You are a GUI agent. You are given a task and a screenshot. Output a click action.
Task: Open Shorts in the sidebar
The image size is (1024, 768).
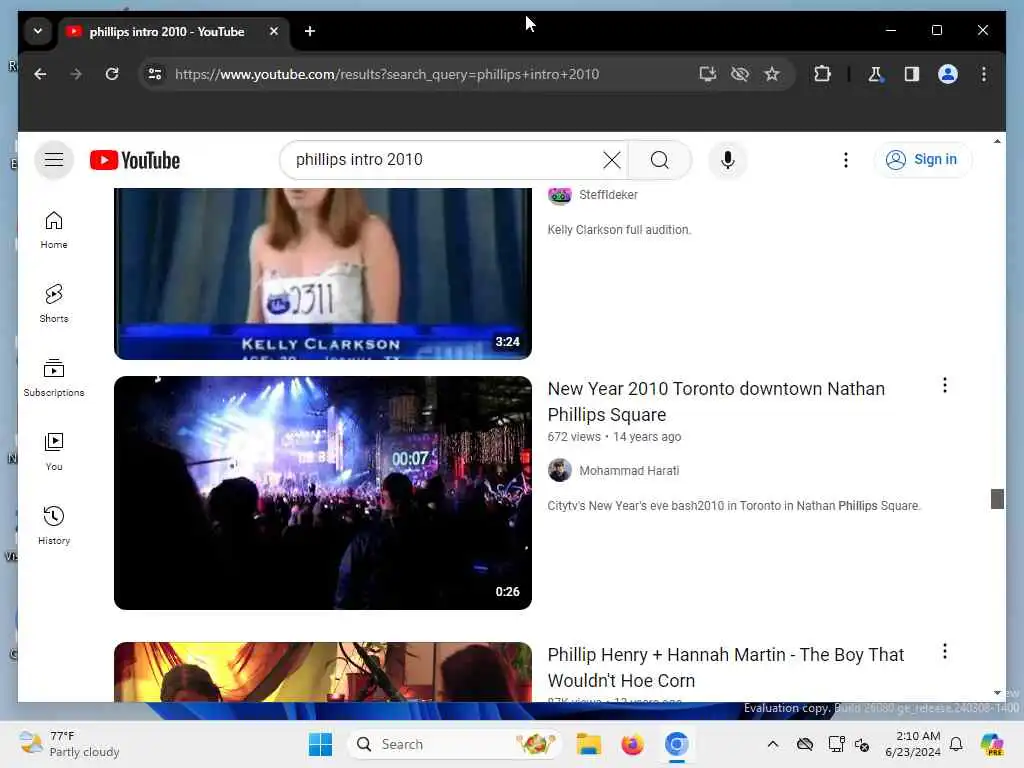pyautogui.click(x=54, y=304)
